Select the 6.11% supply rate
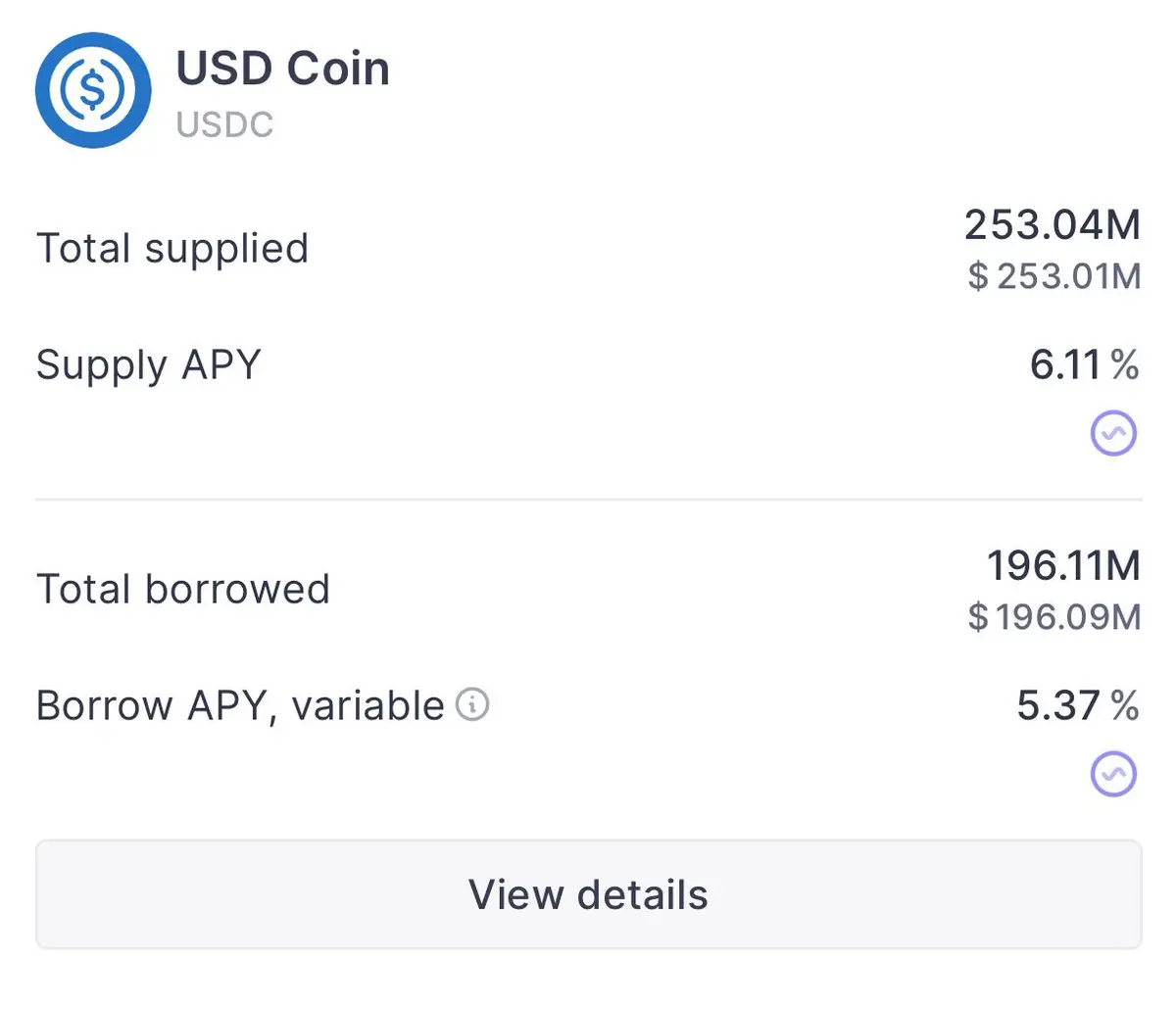The image size is (1176, 1009). pyautogui.click(x=1084, y=364)
